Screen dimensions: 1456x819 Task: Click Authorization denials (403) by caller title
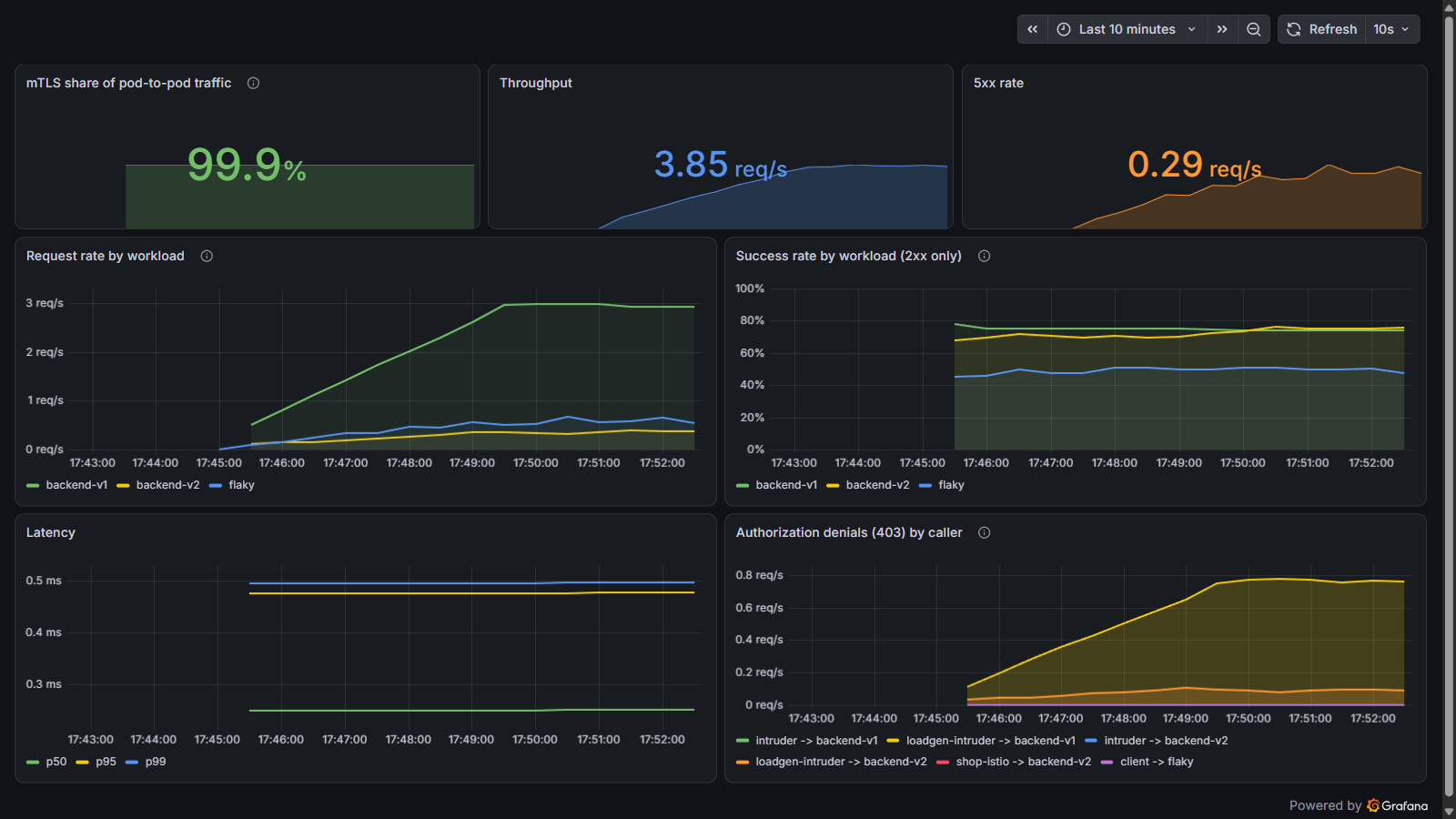(849, 532)
